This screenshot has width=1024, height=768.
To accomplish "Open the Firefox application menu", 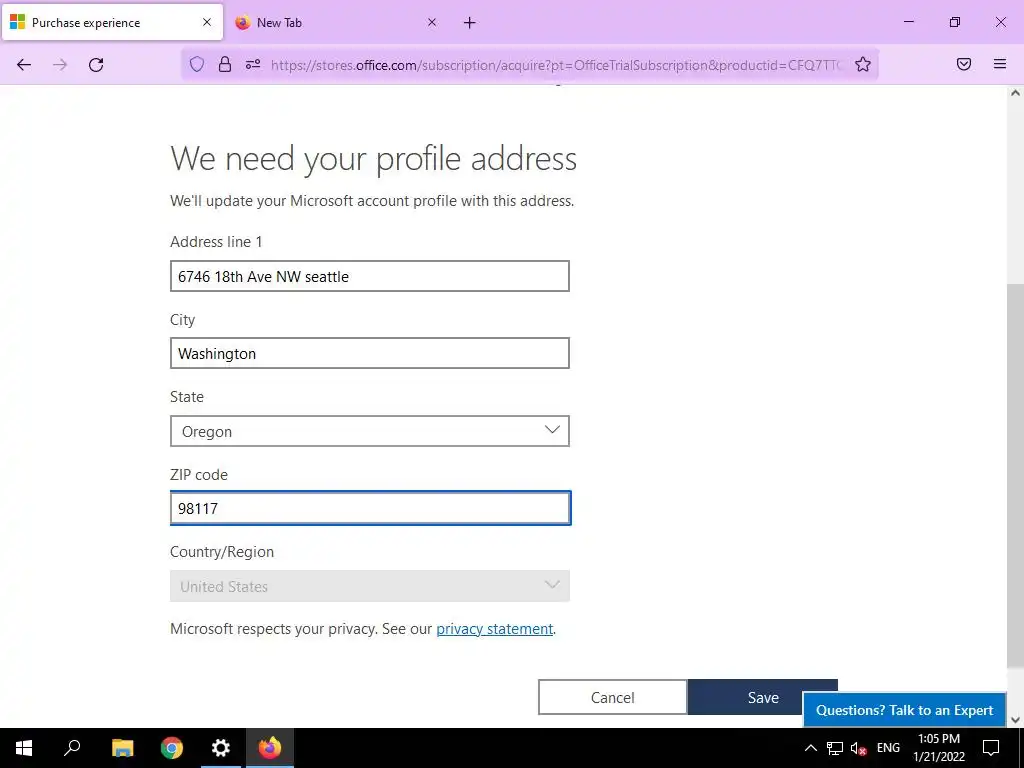I will [1000, 64].
